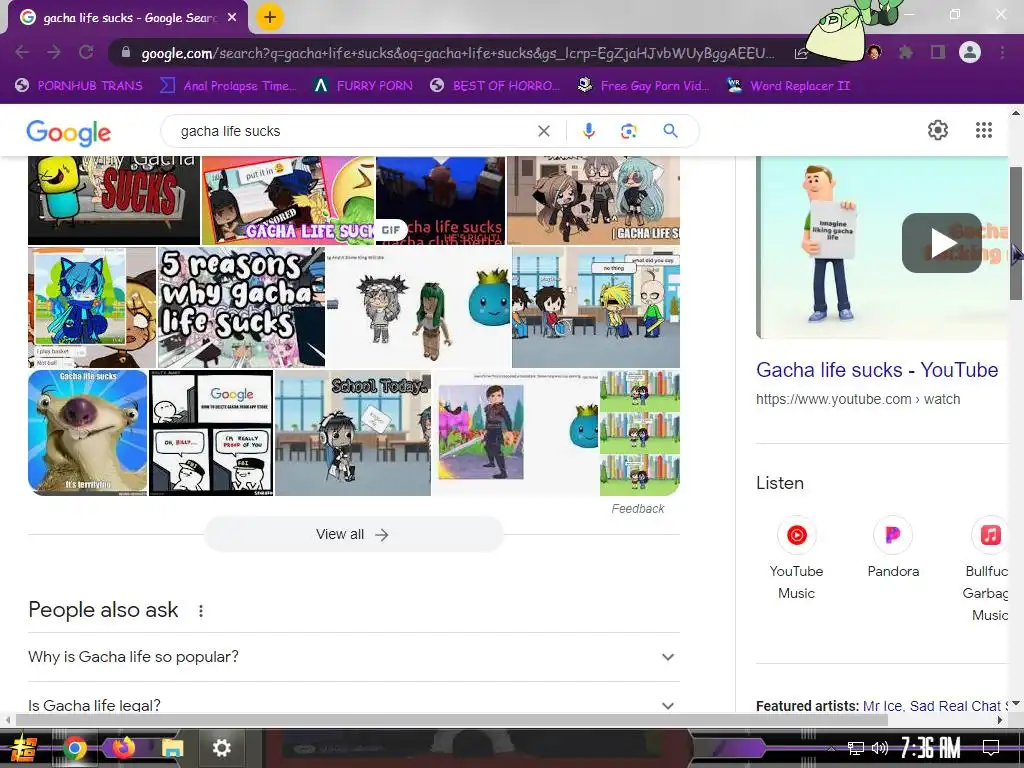Open the Start menu on the taskbar
This screenshot has width=1024, height=768.
(x=25, y=748)
